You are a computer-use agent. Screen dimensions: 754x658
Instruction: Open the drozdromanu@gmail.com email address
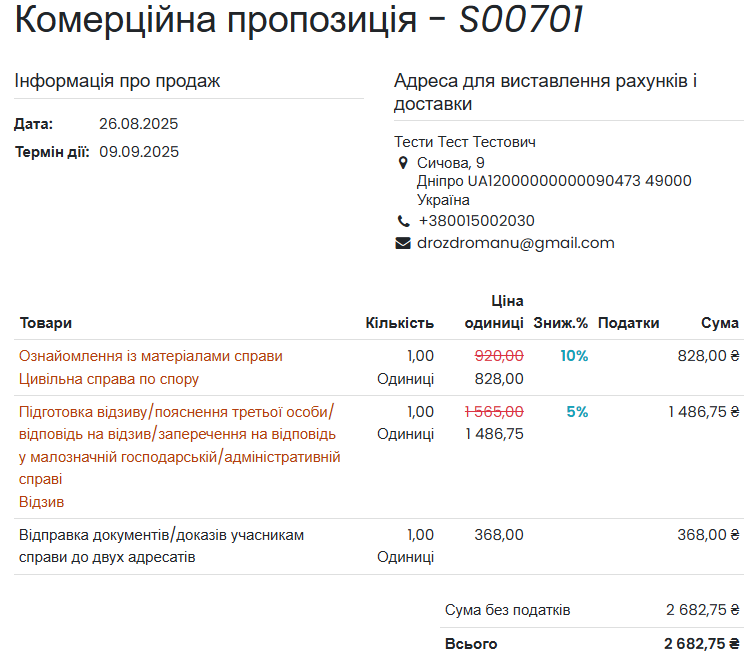515,243
